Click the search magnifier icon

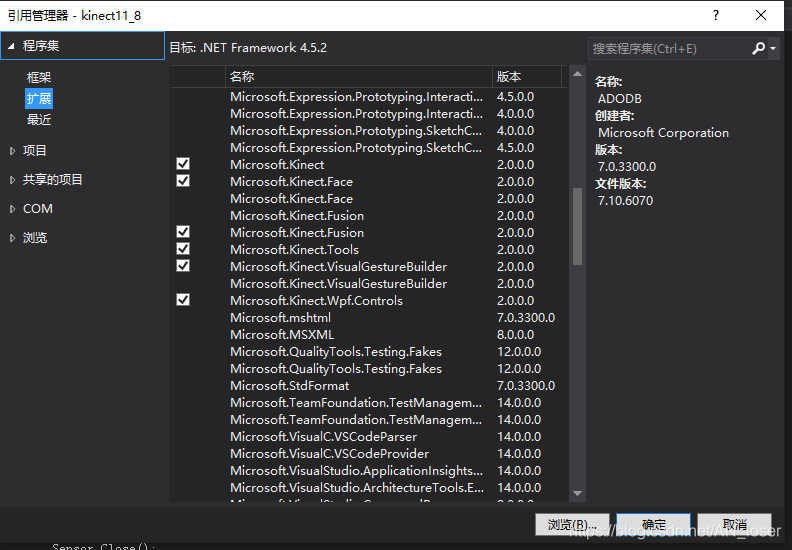click(x=758, y=48)
